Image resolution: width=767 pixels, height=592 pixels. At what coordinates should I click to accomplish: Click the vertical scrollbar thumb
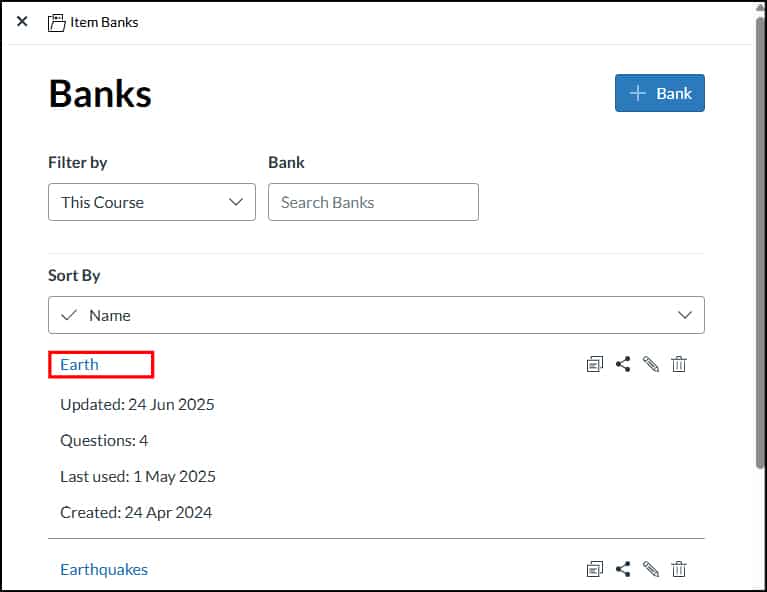click(x=759, y=240)
